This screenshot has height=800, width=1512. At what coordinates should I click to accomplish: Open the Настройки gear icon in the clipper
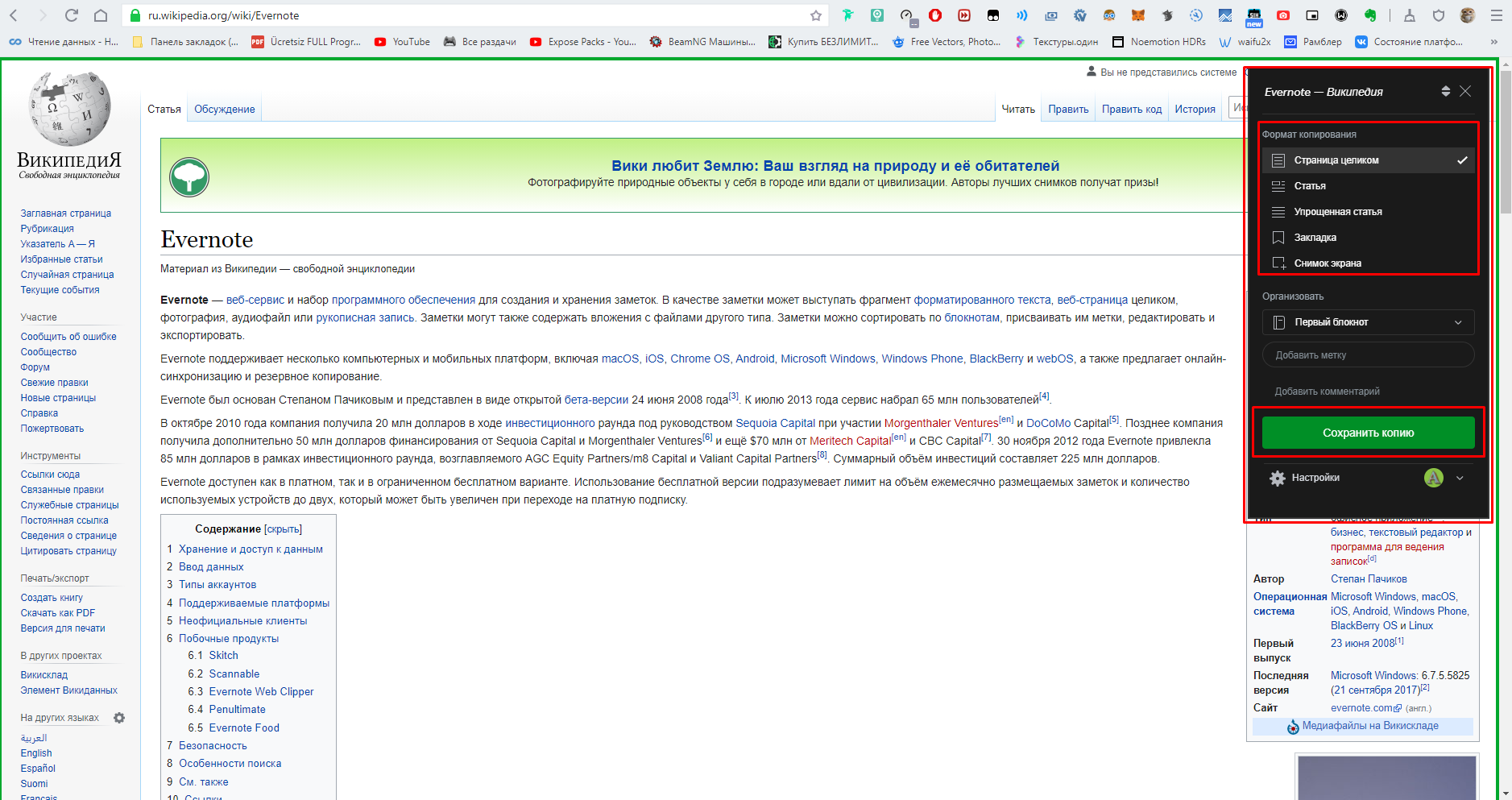tap(1278, 478)
